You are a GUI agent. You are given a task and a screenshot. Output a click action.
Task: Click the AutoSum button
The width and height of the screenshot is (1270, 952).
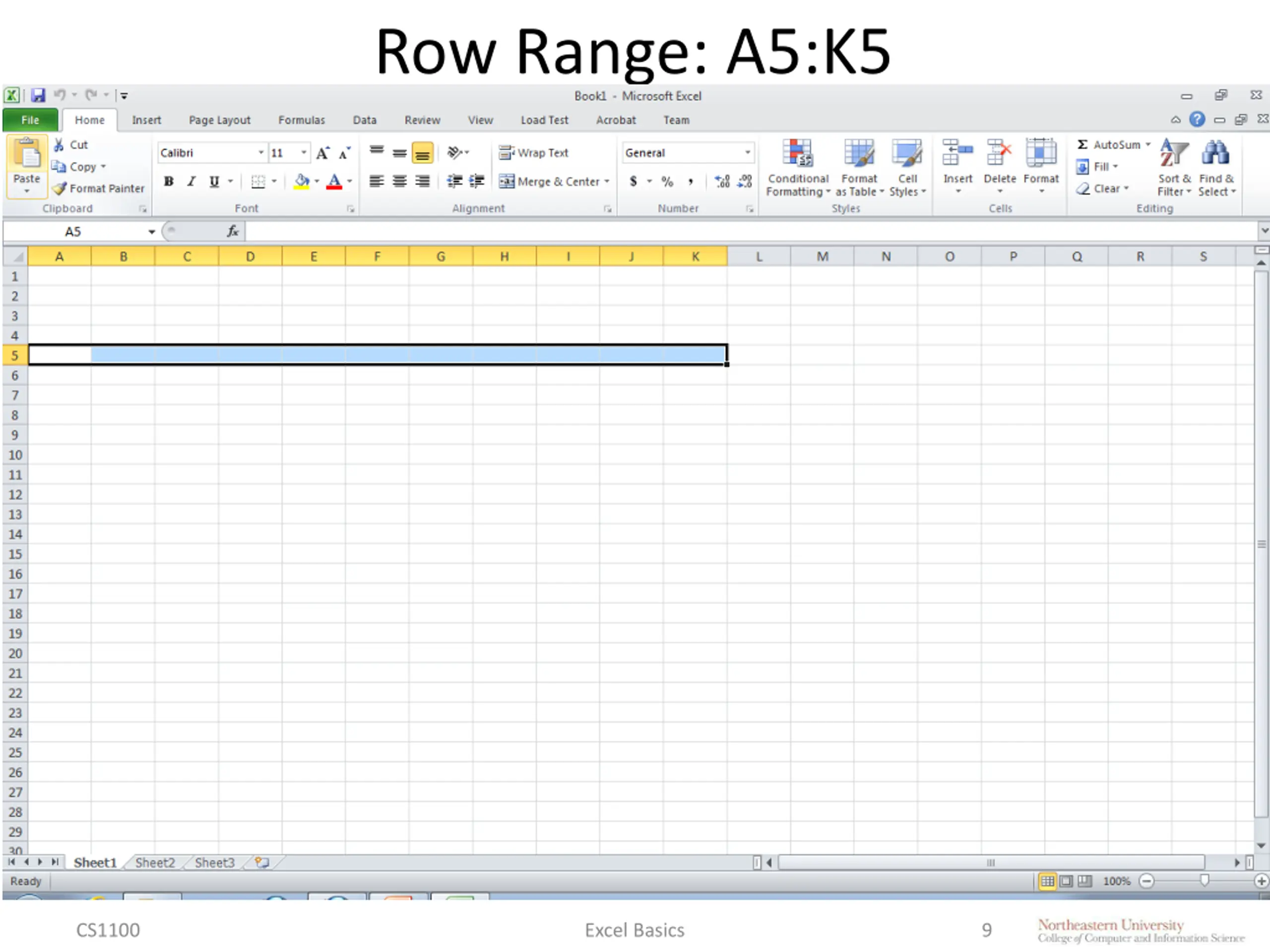point(1109,145)
